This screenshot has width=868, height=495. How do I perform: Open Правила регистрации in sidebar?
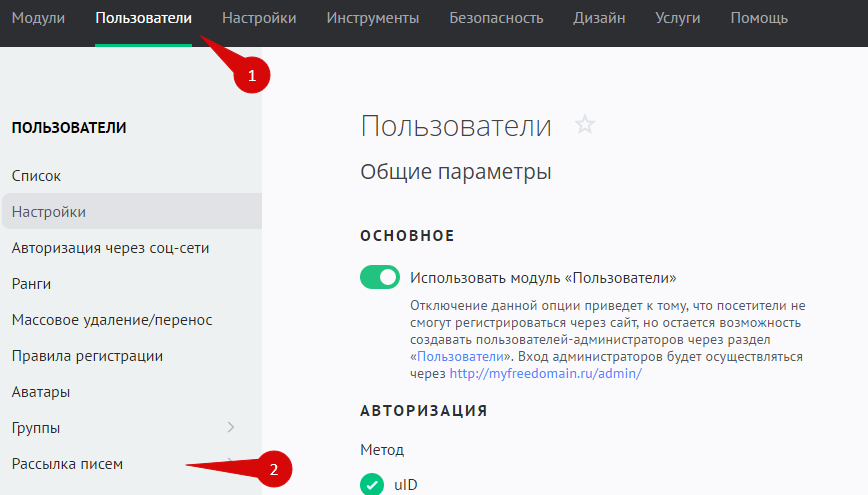pyautogui.click(x=87, y=356)
